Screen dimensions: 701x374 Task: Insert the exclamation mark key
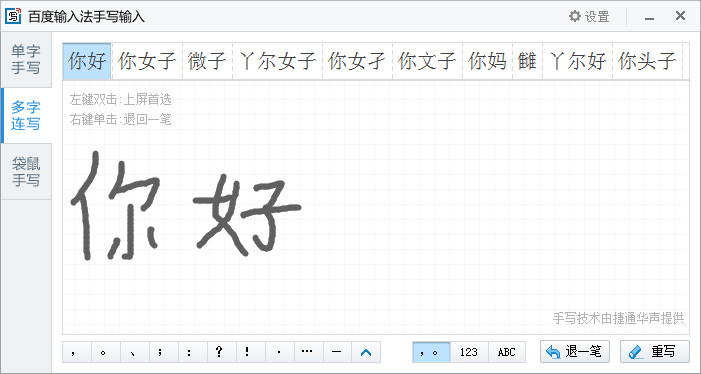250,352
